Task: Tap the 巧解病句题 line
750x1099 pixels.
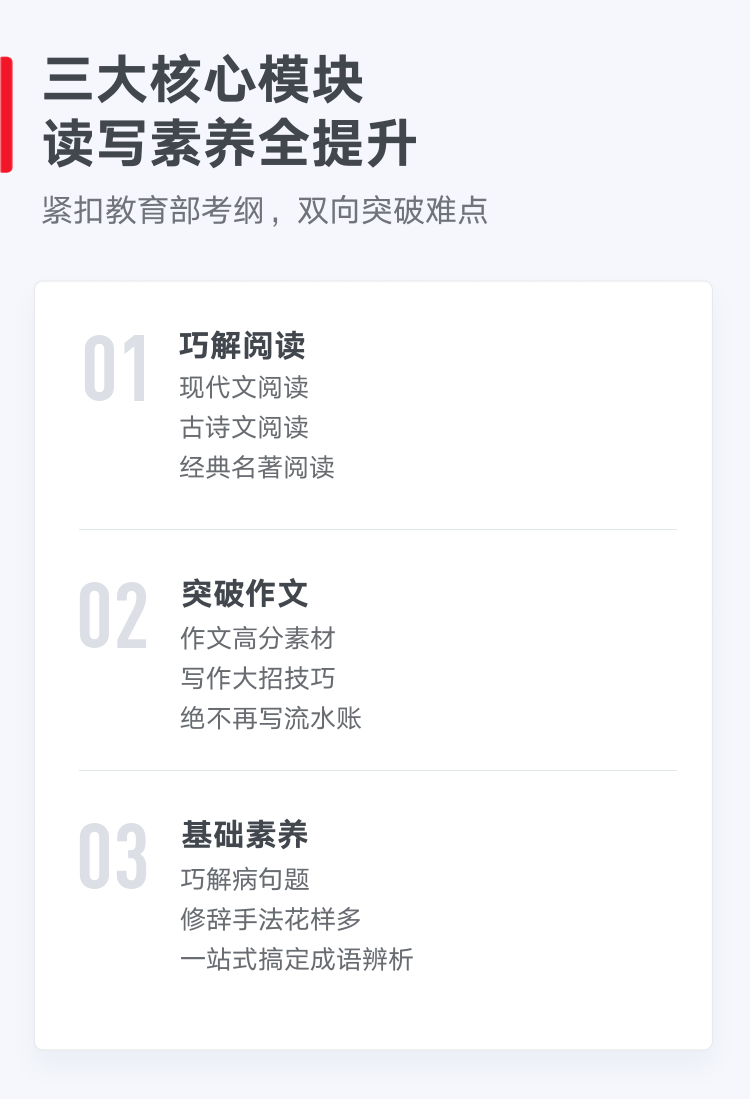Action: [245, 879]
